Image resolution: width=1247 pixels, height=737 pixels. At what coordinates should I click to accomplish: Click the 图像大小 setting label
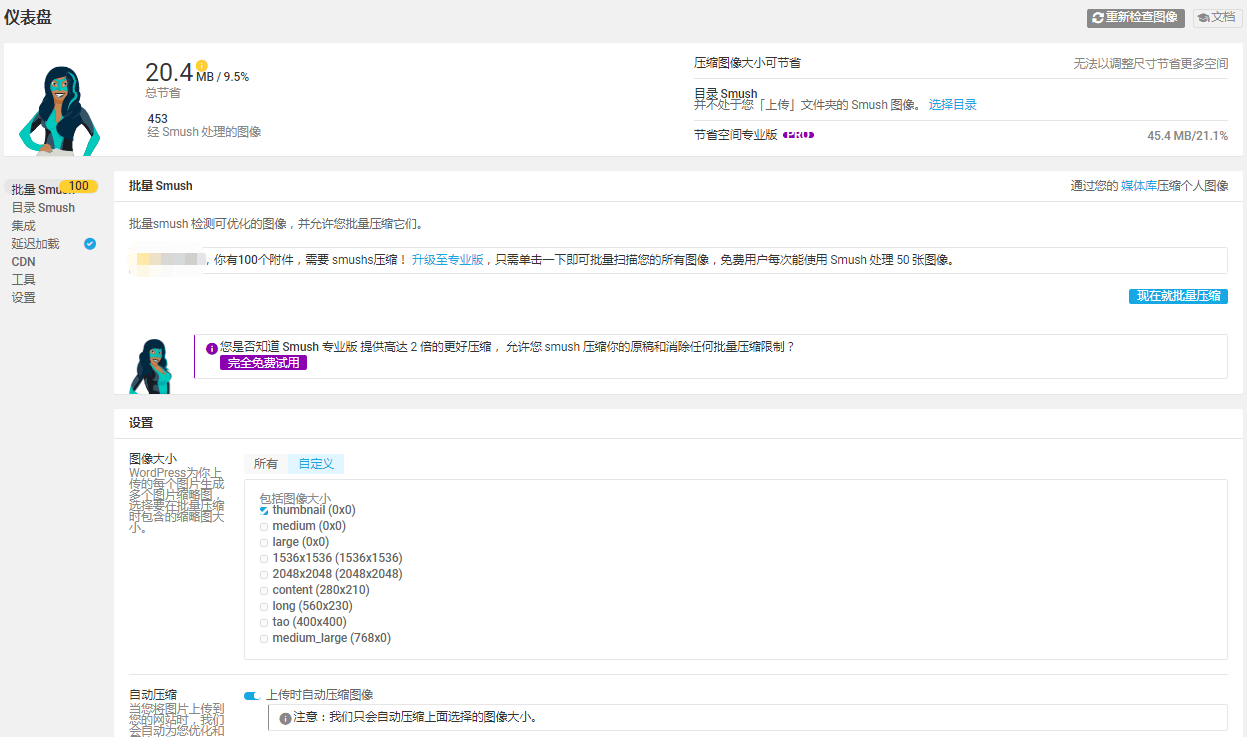[153, 459]
